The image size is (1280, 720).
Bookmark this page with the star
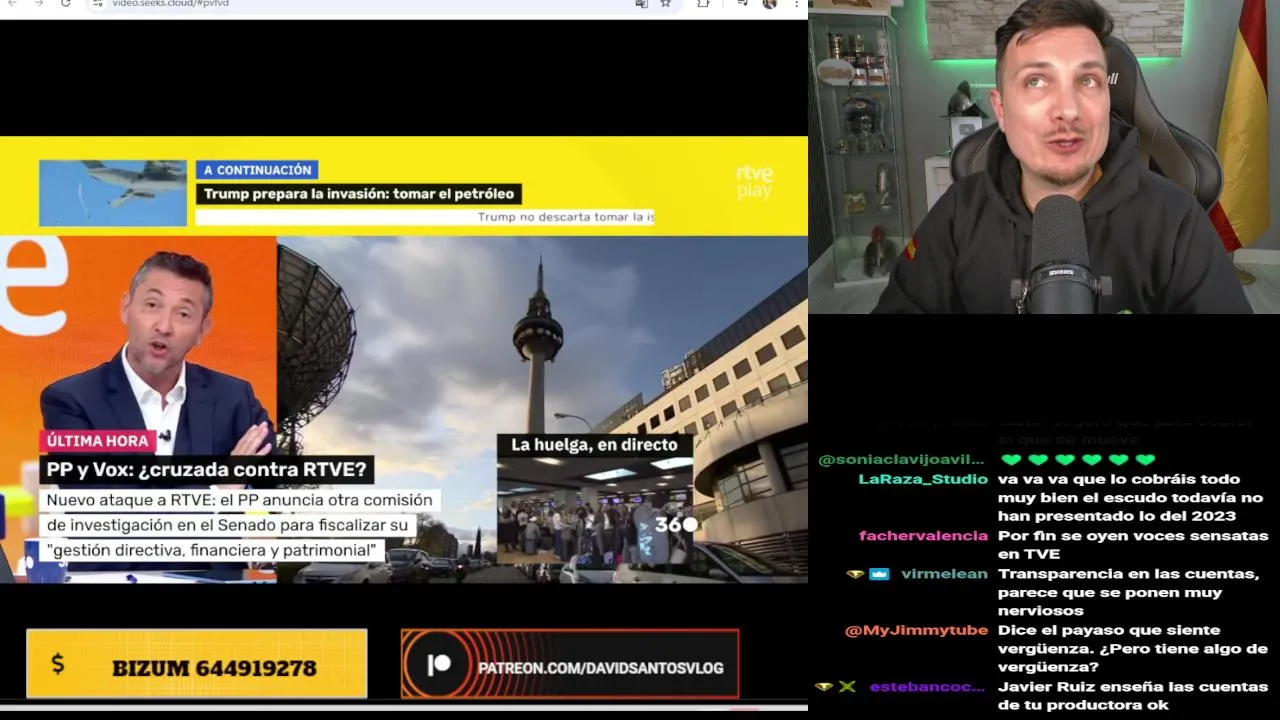point(666,4)
